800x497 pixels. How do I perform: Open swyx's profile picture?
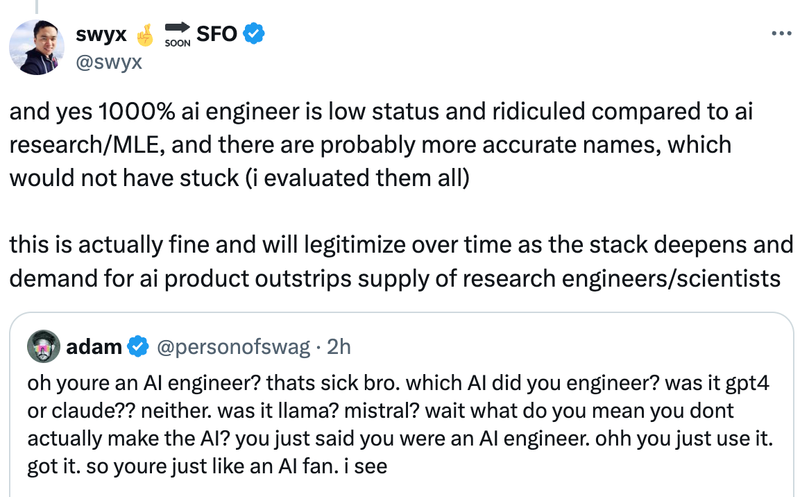37,47
